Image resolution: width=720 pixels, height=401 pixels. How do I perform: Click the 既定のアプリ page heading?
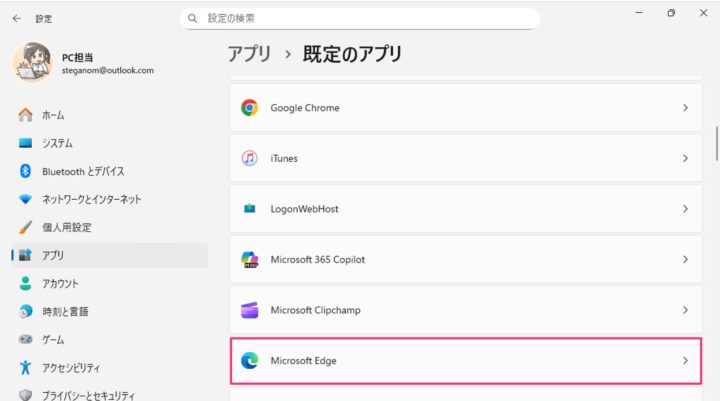[x=352, y=54]
